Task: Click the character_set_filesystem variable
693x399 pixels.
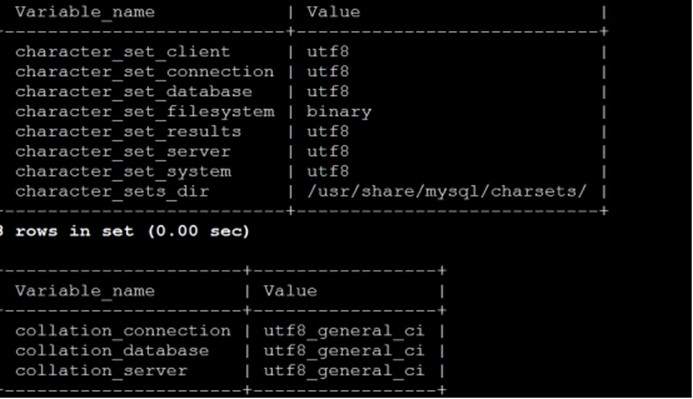Action: click(145, 112)
